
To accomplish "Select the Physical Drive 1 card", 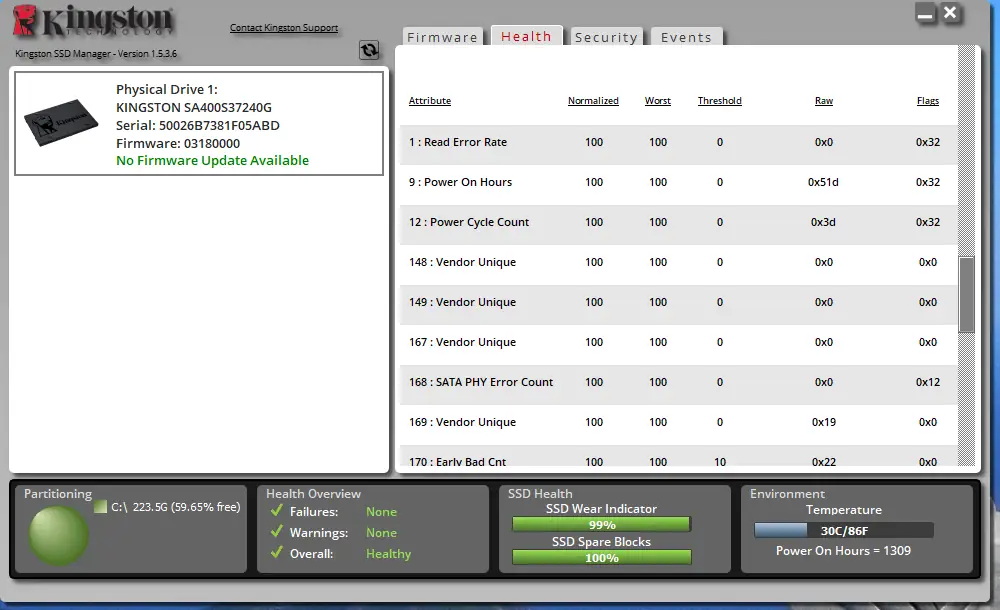I will point(199,123).
